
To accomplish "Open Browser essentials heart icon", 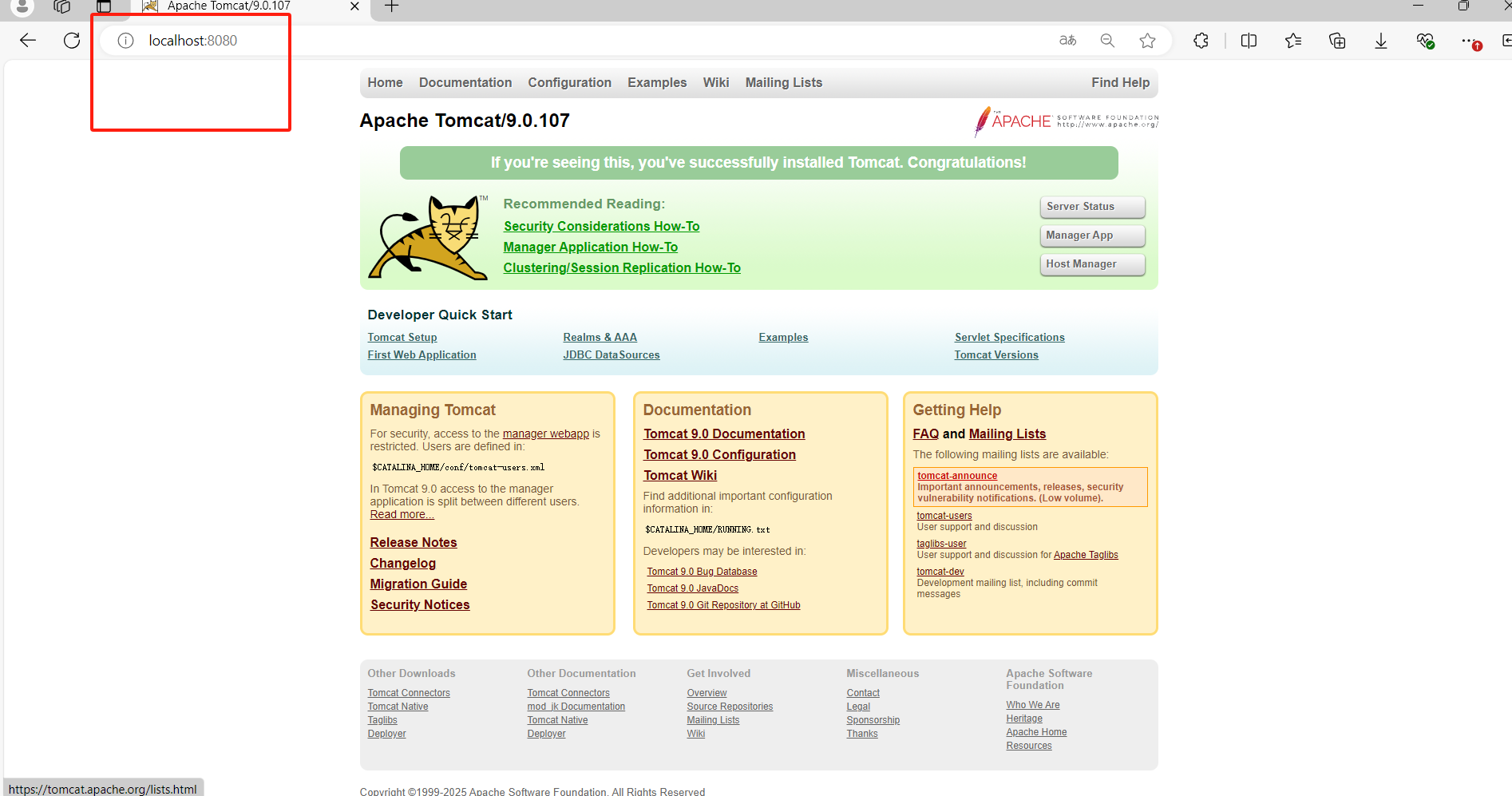I will click(1425, 41).
